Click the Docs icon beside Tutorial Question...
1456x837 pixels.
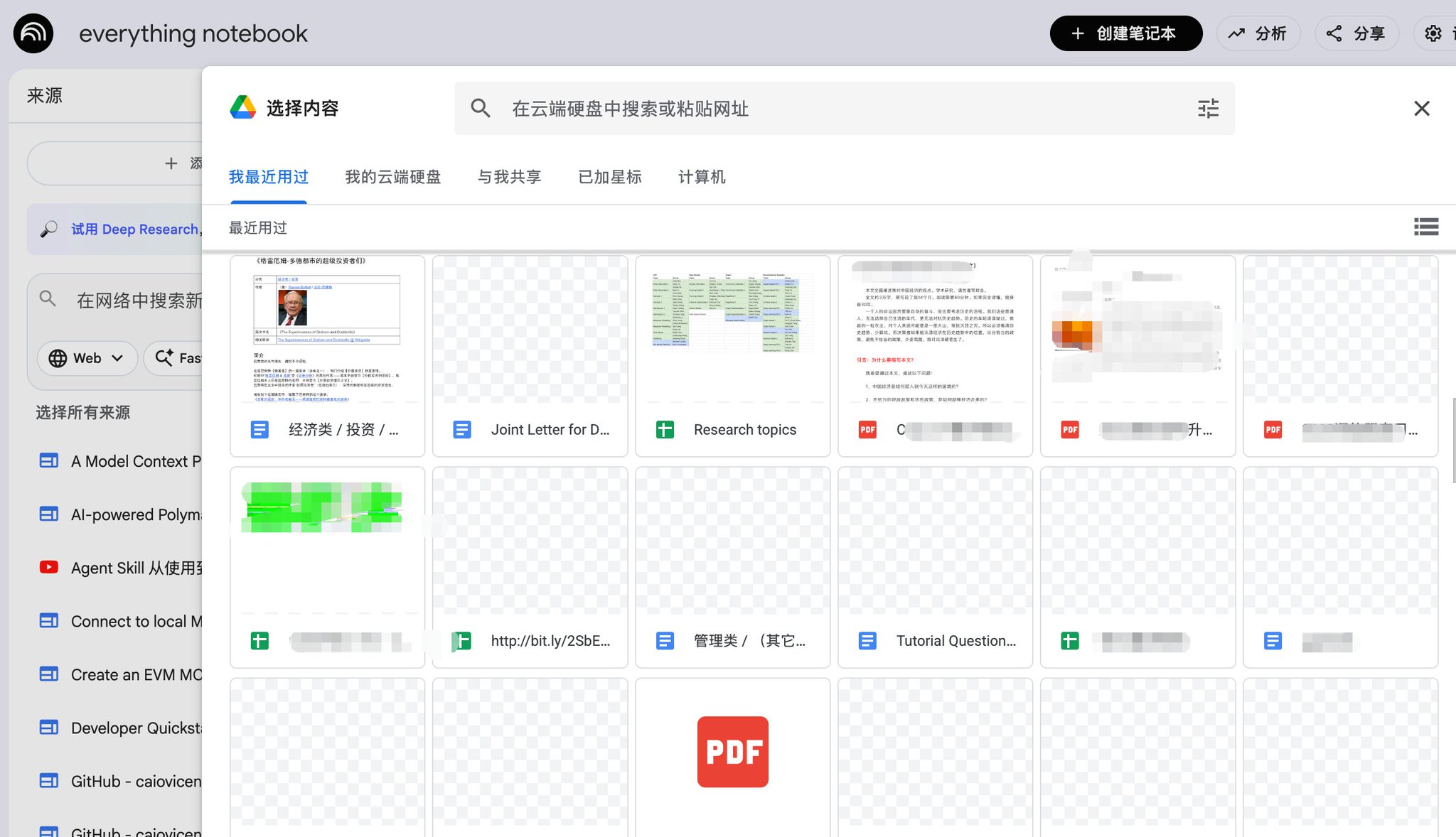coord(867,641)
